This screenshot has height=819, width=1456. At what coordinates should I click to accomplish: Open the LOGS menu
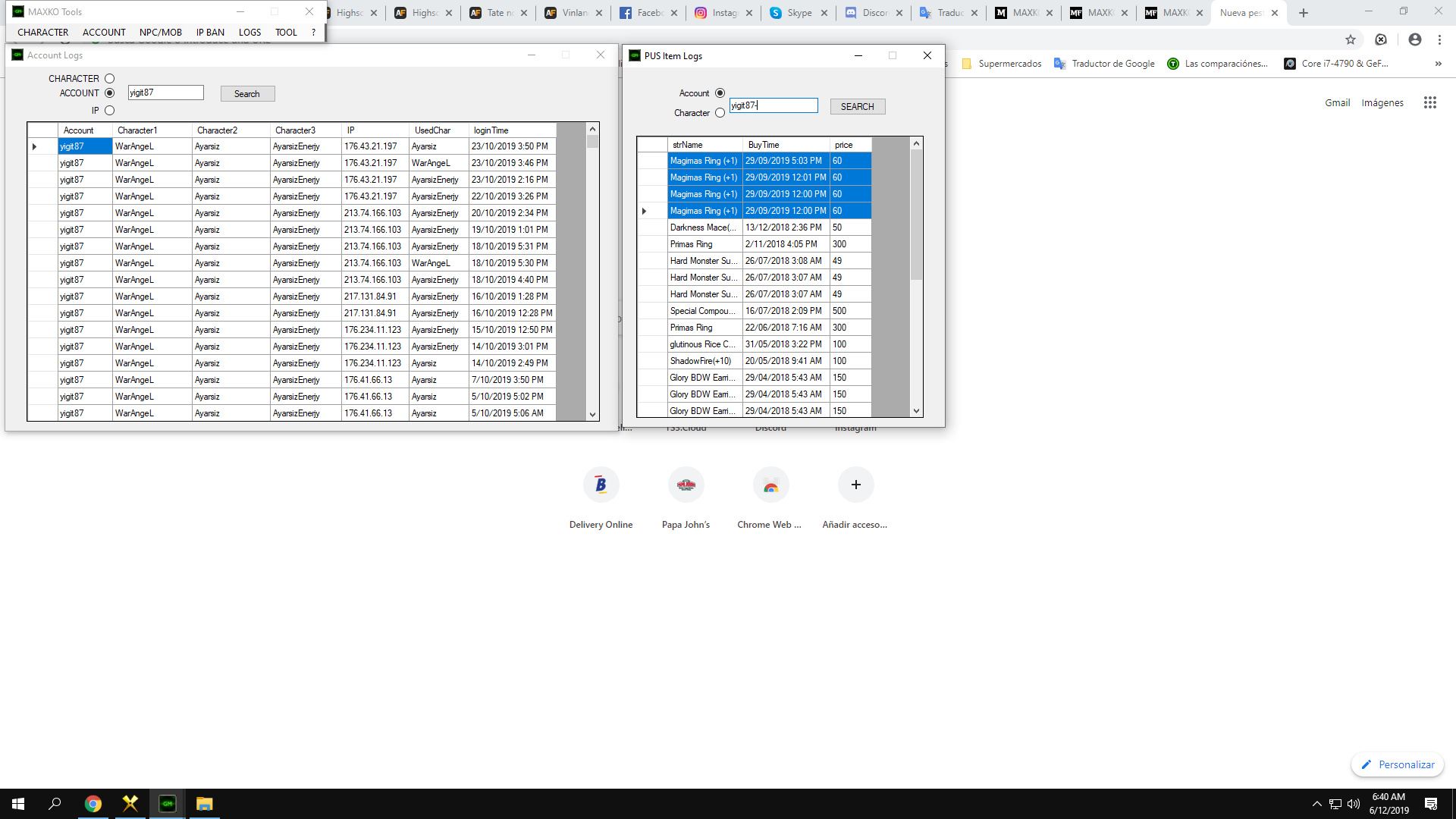click(249, 33)
